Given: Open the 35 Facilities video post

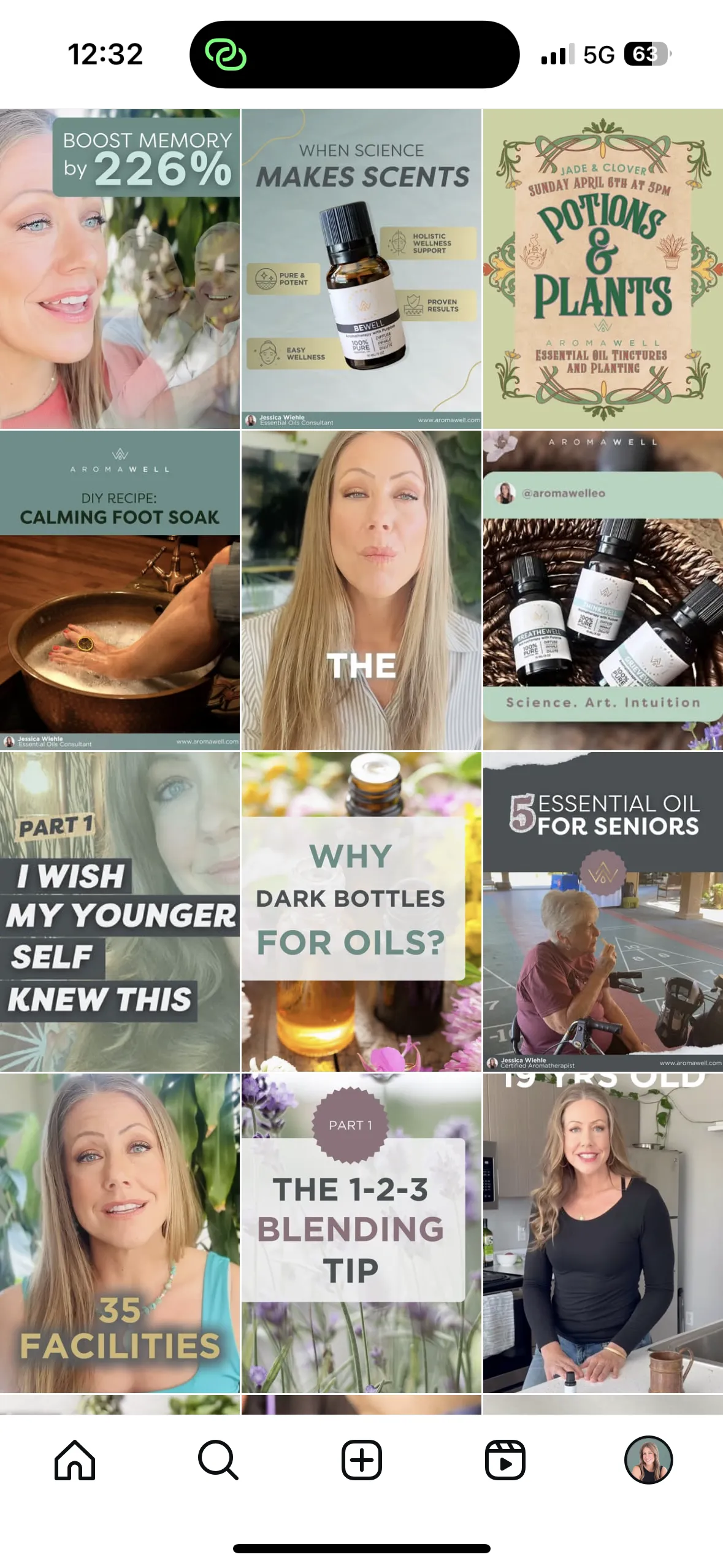Looking at the screenshot, I should (x=120, y=1233).
